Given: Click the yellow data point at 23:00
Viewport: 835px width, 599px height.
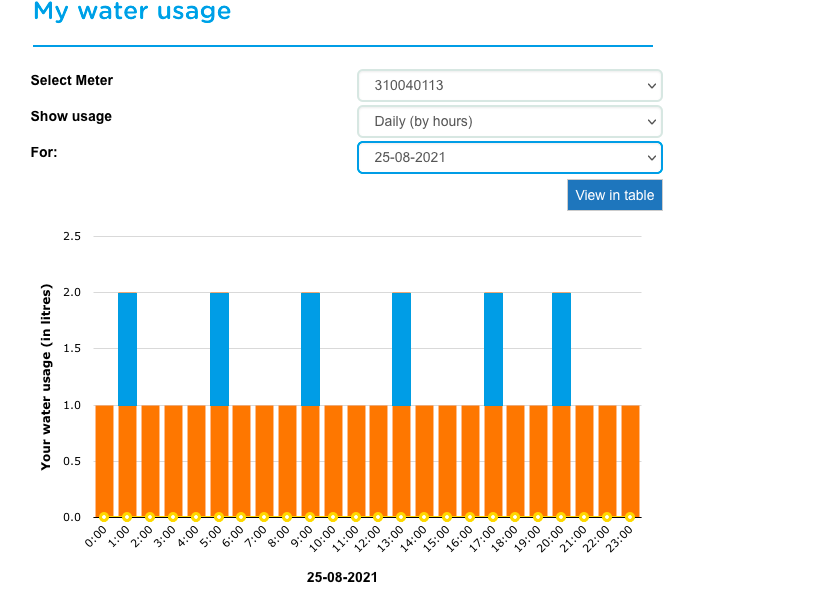Looking at the screenshot, I should 630,517.
